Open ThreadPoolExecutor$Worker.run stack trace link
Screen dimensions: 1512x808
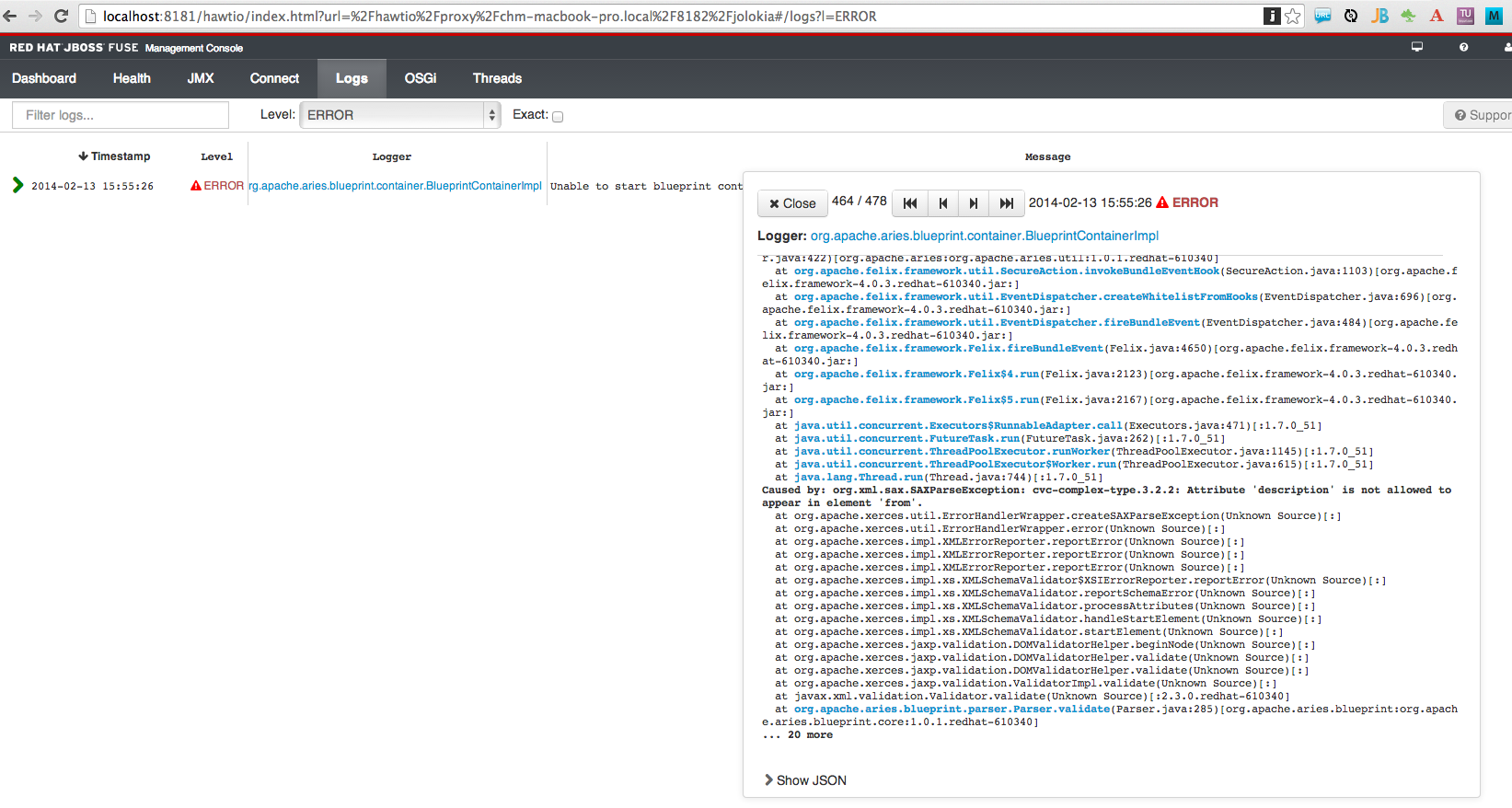[x=955, y=465]
